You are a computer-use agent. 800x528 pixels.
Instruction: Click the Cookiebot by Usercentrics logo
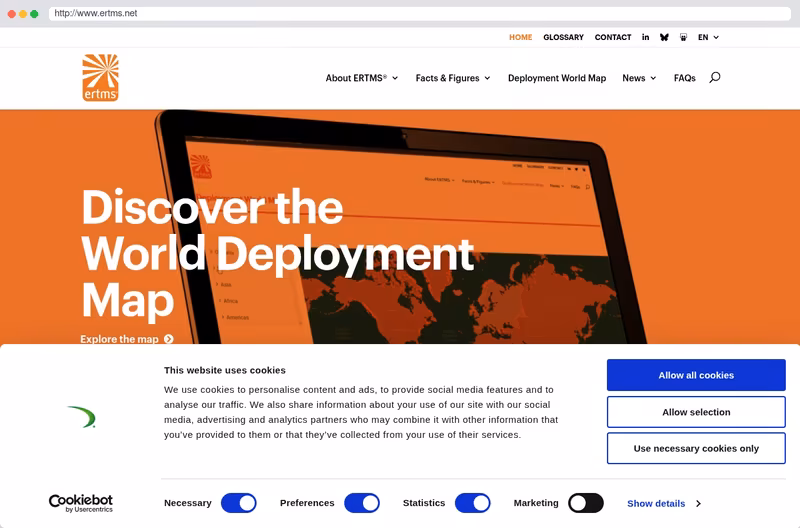point(81,503)
